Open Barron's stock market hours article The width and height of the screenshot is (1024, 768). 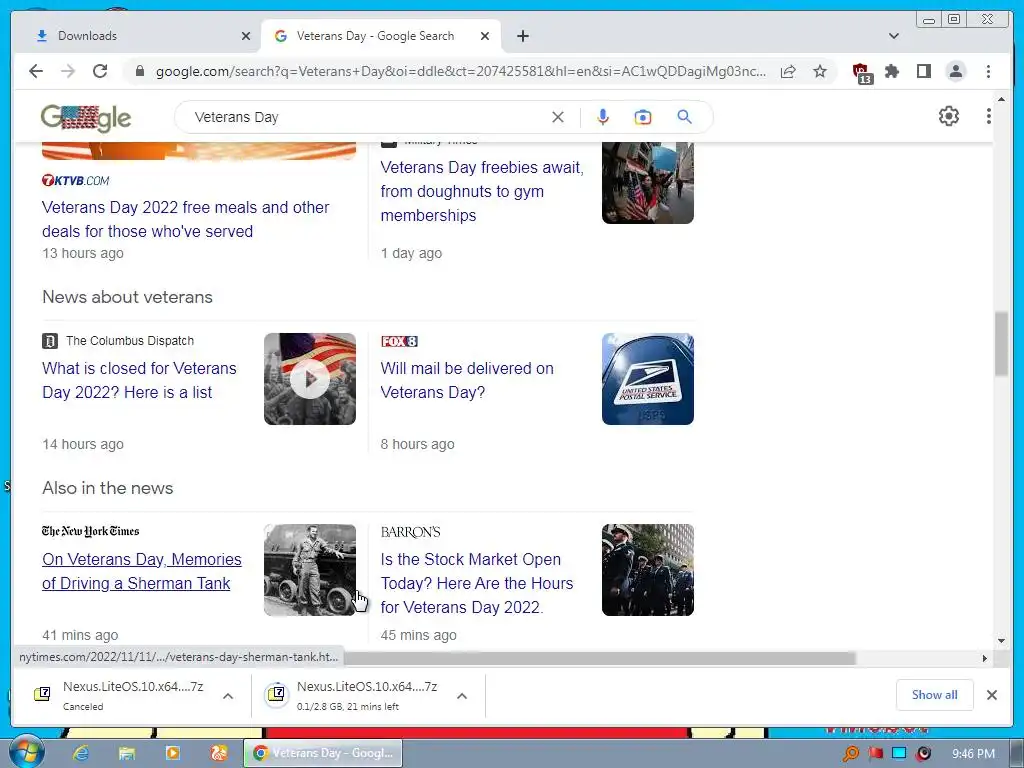pos(477,583)
